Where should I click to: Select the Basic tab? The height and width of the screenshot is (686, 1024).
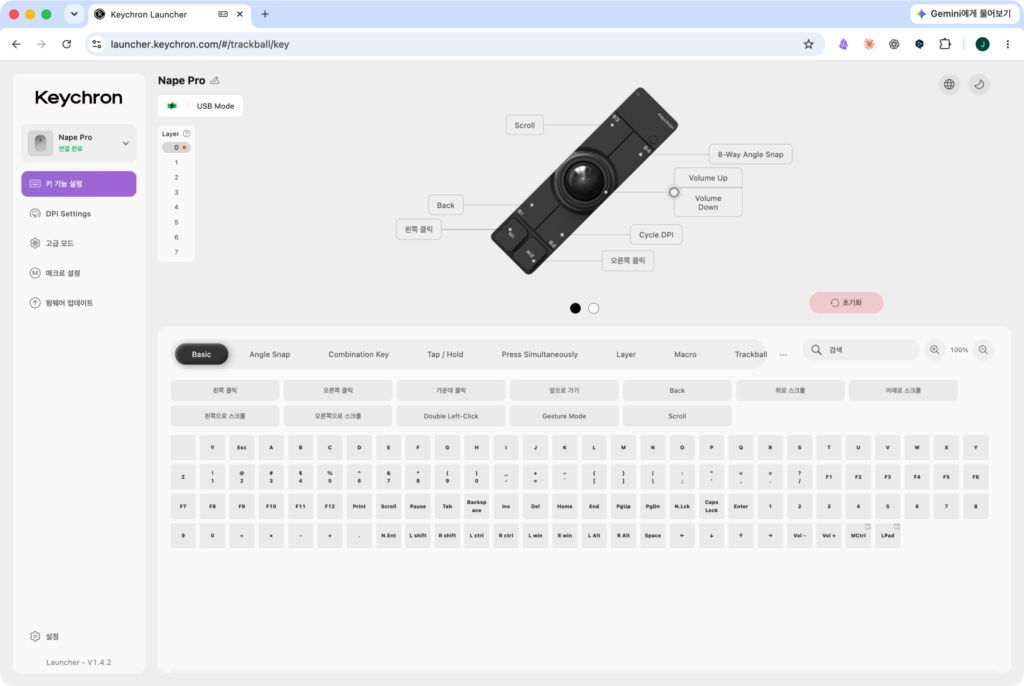point(201,355)
